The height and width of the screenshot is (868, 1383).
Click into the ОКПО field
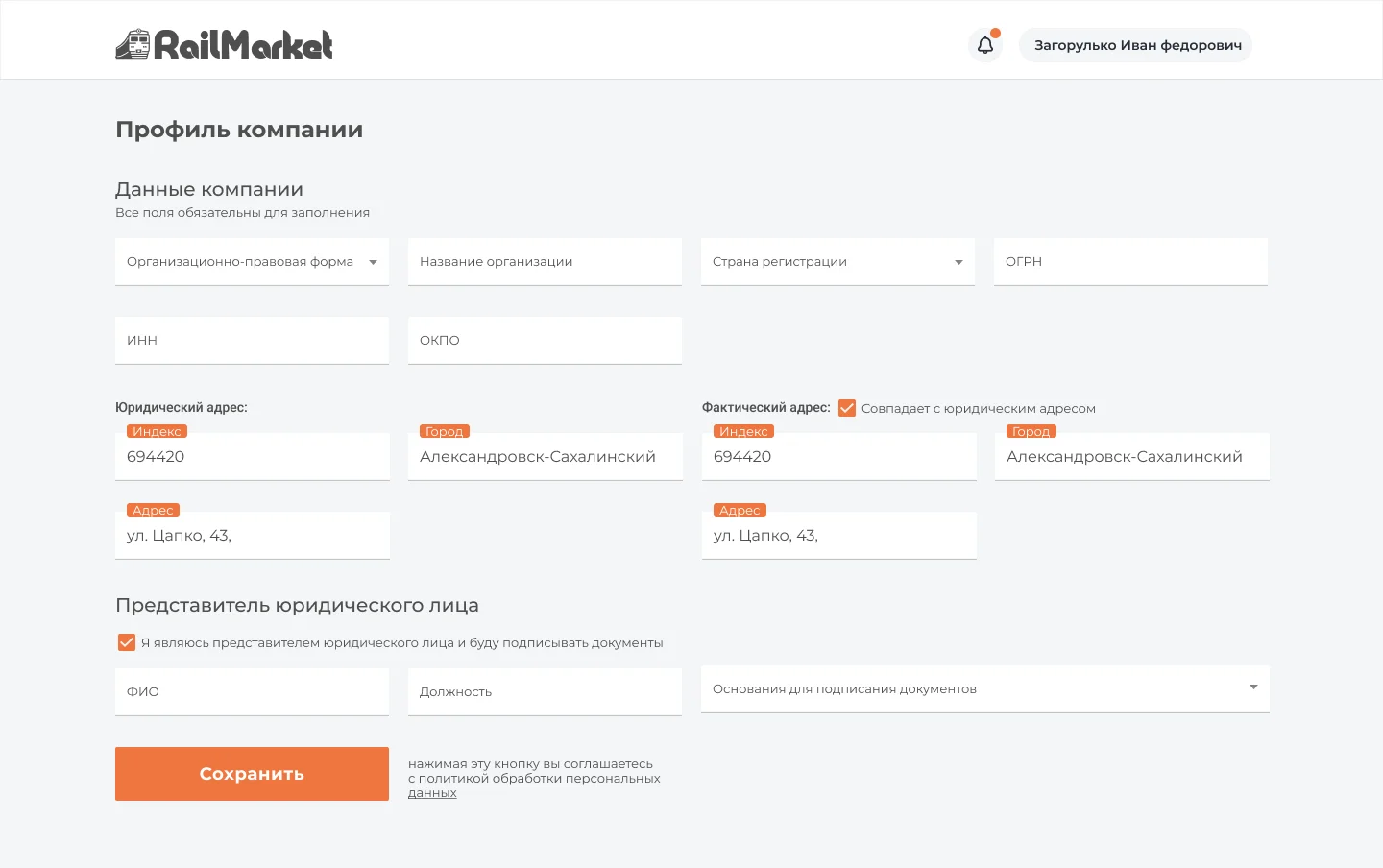(545, 340)
